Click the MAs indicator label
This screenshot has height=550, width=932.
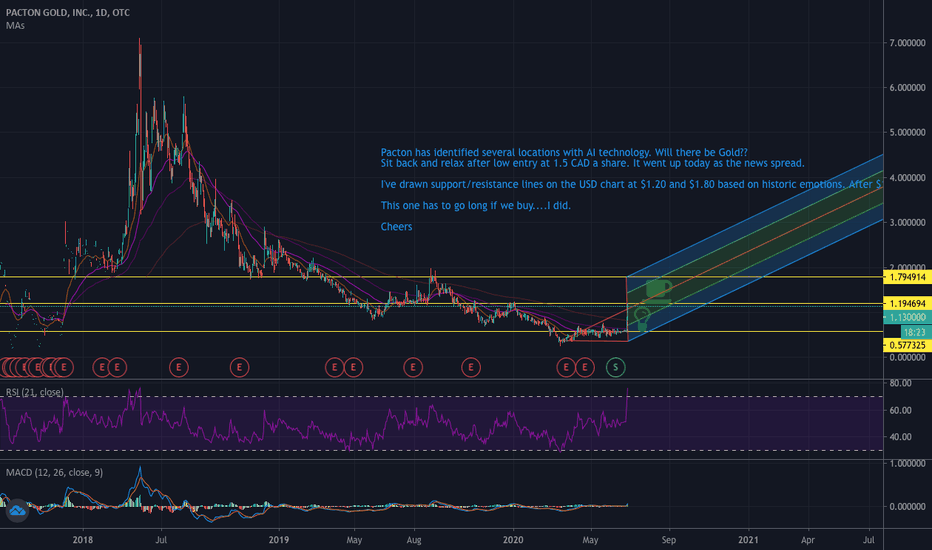pyautogui.click(x=15, y=26)
